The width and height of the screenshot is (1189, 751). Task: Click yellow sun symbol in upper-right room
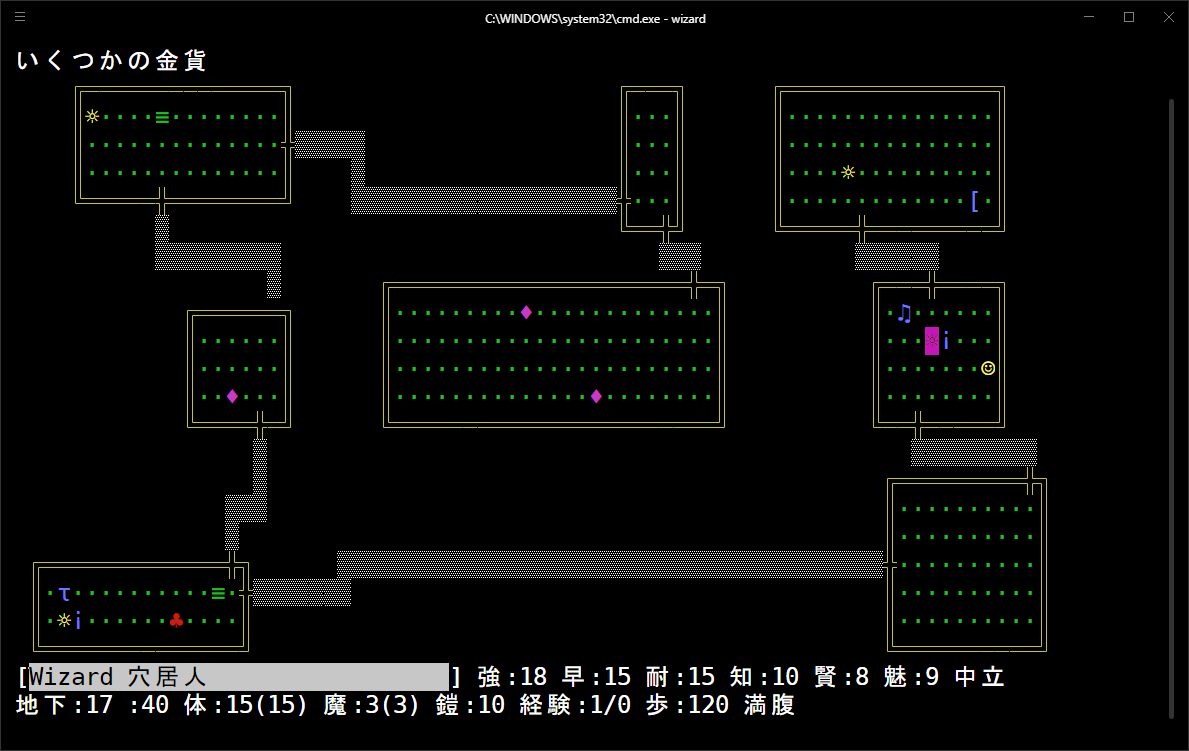(849, 172)
